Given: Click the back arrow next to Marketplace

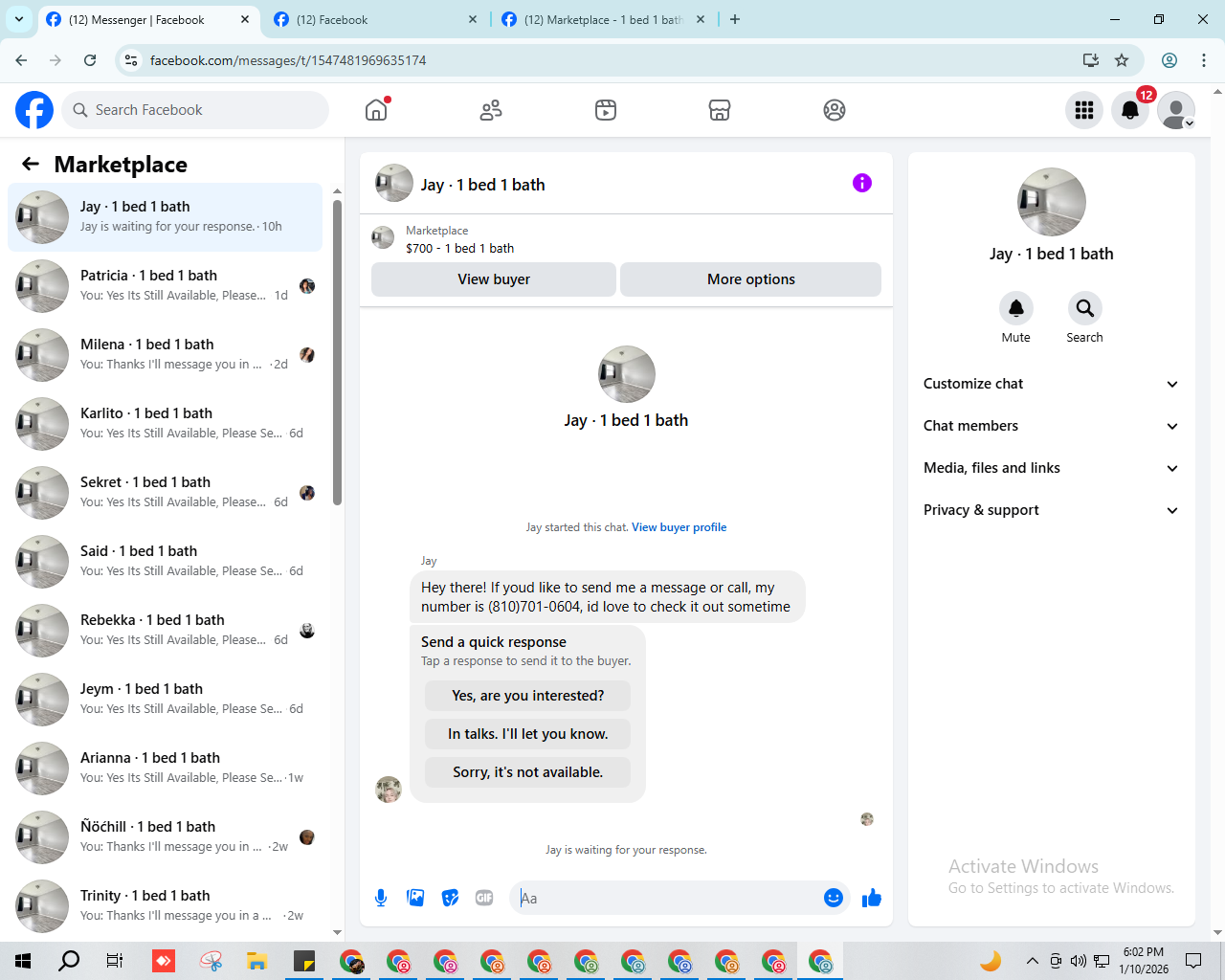Looking at the screenshot, I should pos(31,164).
